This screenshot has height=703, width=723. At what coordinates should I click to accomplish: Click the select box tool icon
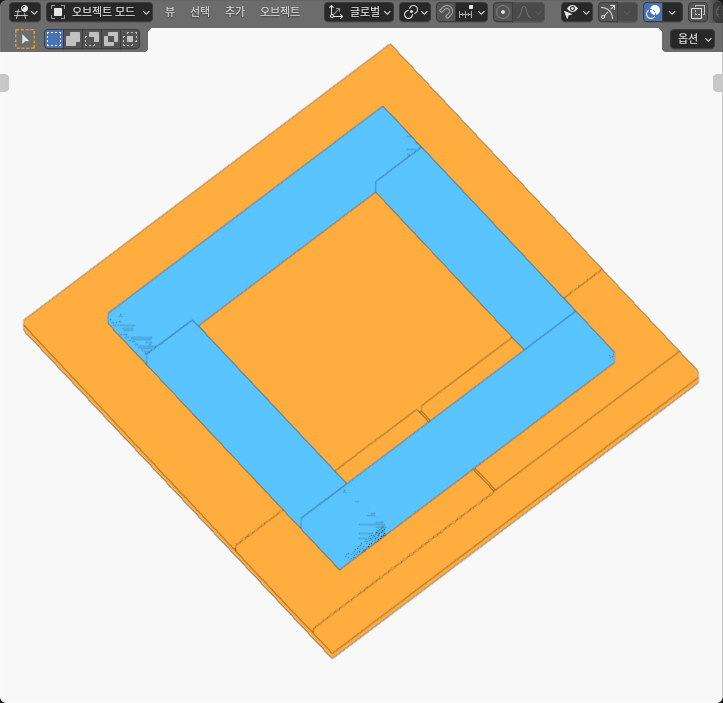25,39
